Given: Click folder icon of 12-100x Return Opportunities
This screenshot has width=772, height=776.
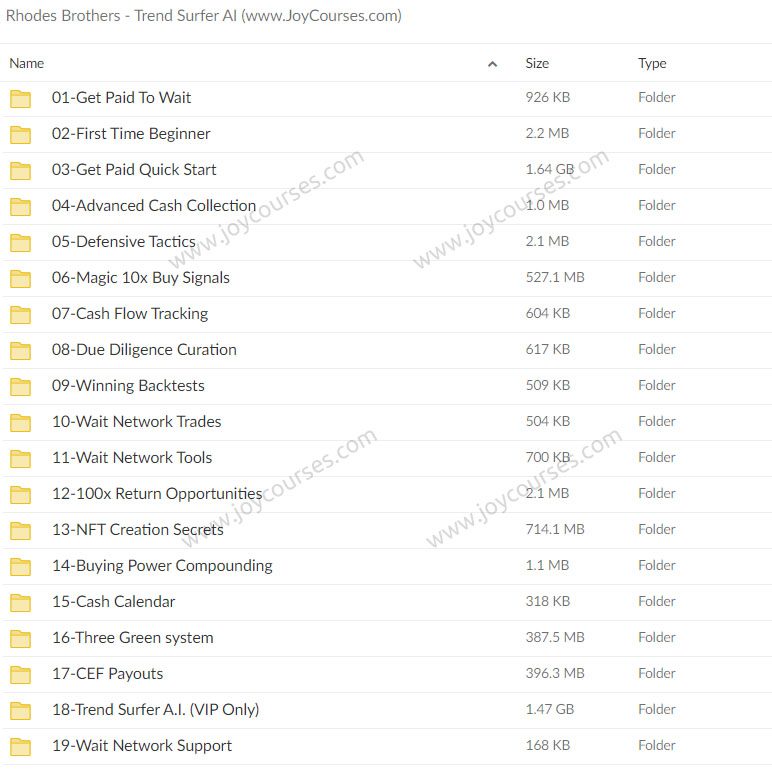Looking at the screenshot, I should [20, 495].
